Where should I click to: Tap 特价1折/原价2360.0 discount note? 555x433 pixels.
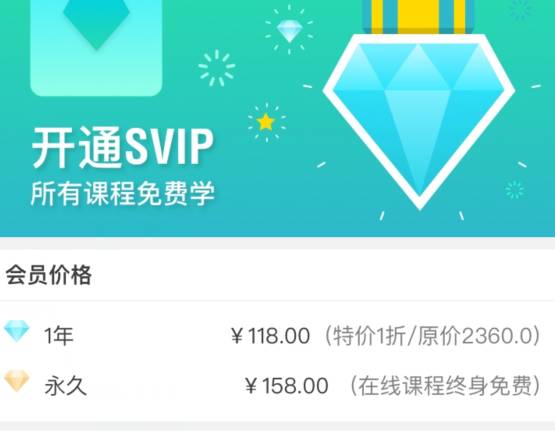pos(433,336)
